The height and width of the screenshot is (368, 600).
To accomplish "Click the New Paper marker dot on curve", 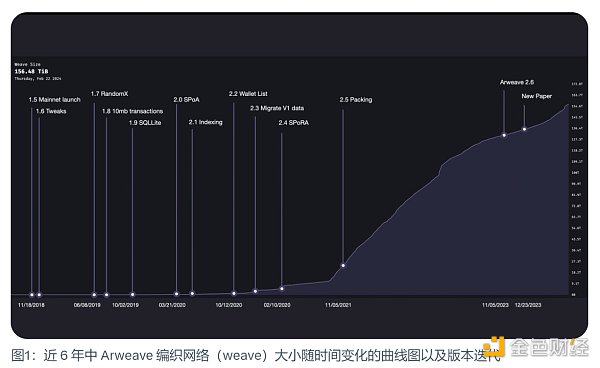I will (x=524, y=129).
